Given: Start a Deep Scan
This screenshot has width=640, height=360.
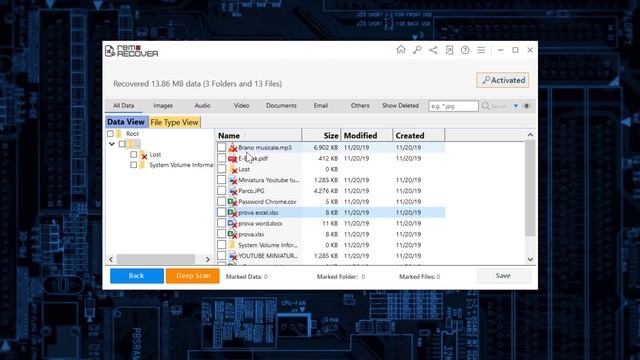Looking at the screenshot, I should click(x=193, y=276).
